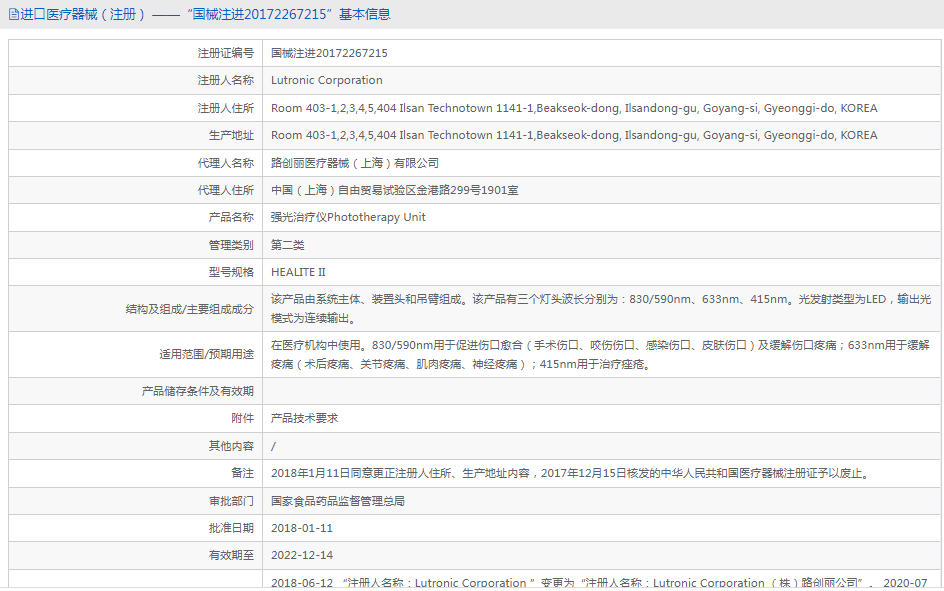Open the 产品技术要求 attachment
Screen dimensions: 944x591
[x=305, y=418]
